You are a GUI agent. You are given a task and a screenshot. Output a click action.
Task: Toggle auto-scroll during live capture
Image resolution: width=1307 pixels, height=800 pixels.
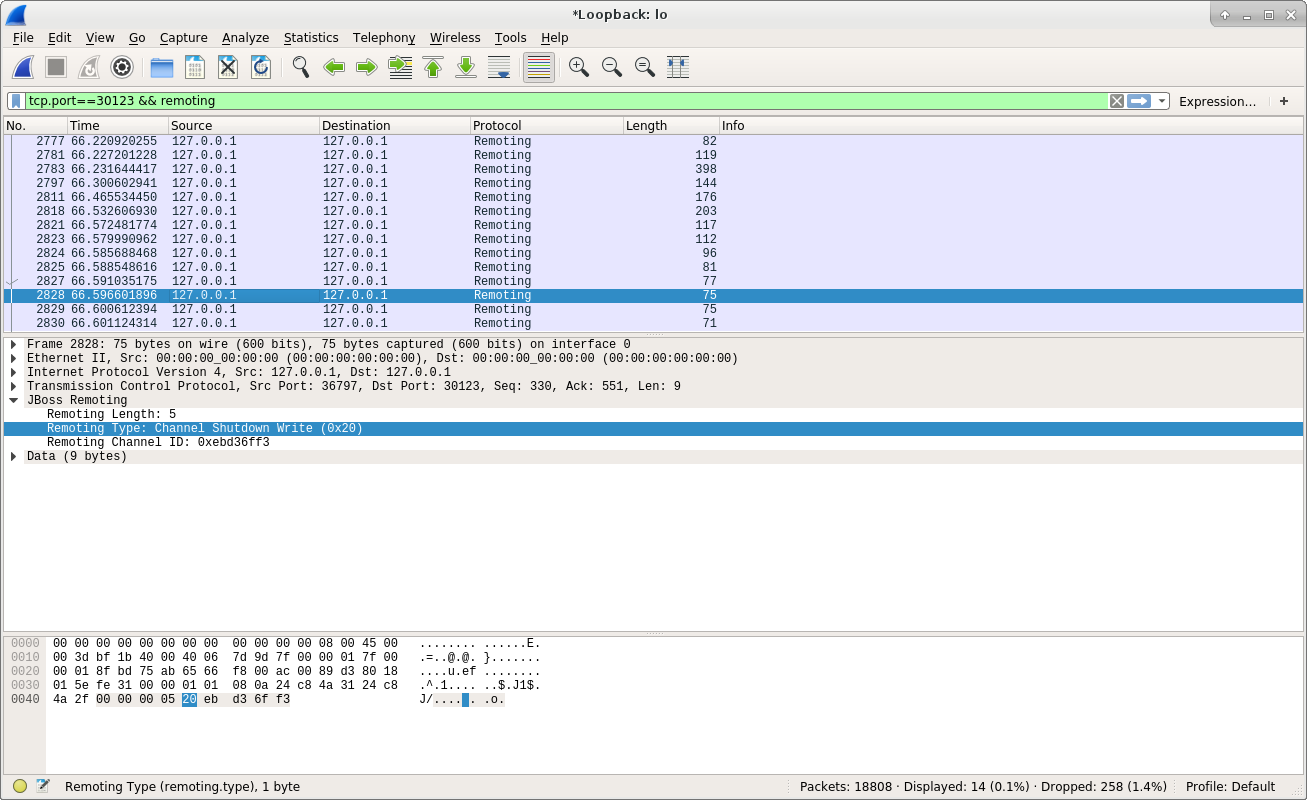coord(499,67)
